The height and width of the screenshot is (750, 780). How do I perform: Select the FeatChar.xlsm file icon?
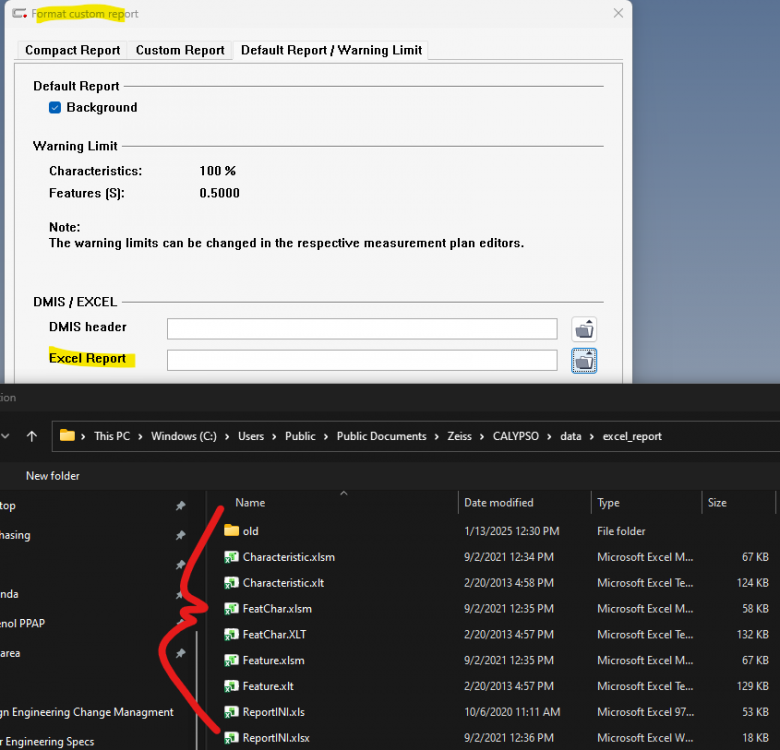pyautogui.click(x=231, y=609)
